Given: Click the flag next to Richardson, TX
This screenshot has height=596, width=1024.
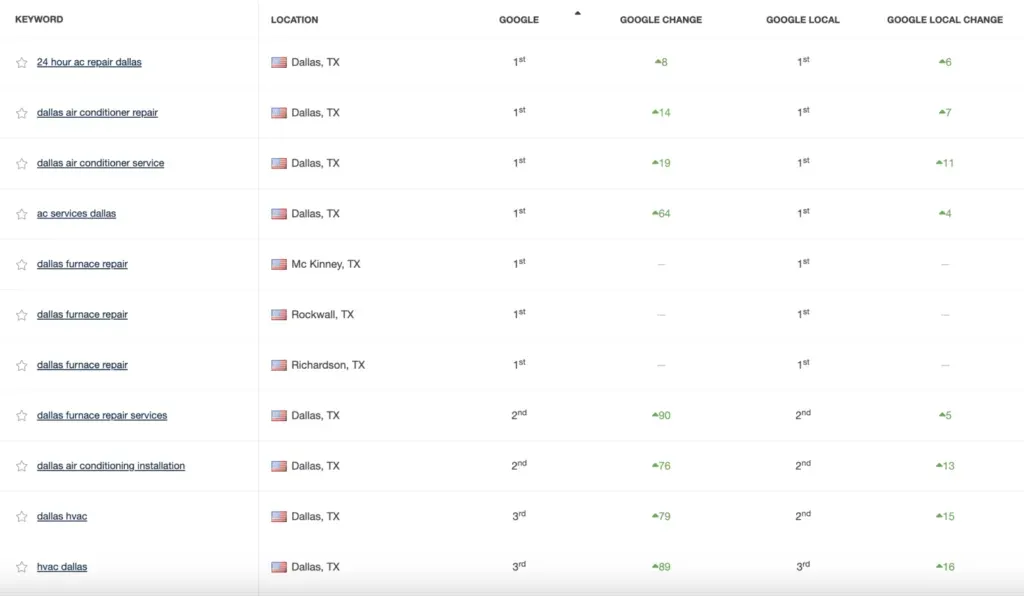Looking at the screenshot, I should click(279, 364).
